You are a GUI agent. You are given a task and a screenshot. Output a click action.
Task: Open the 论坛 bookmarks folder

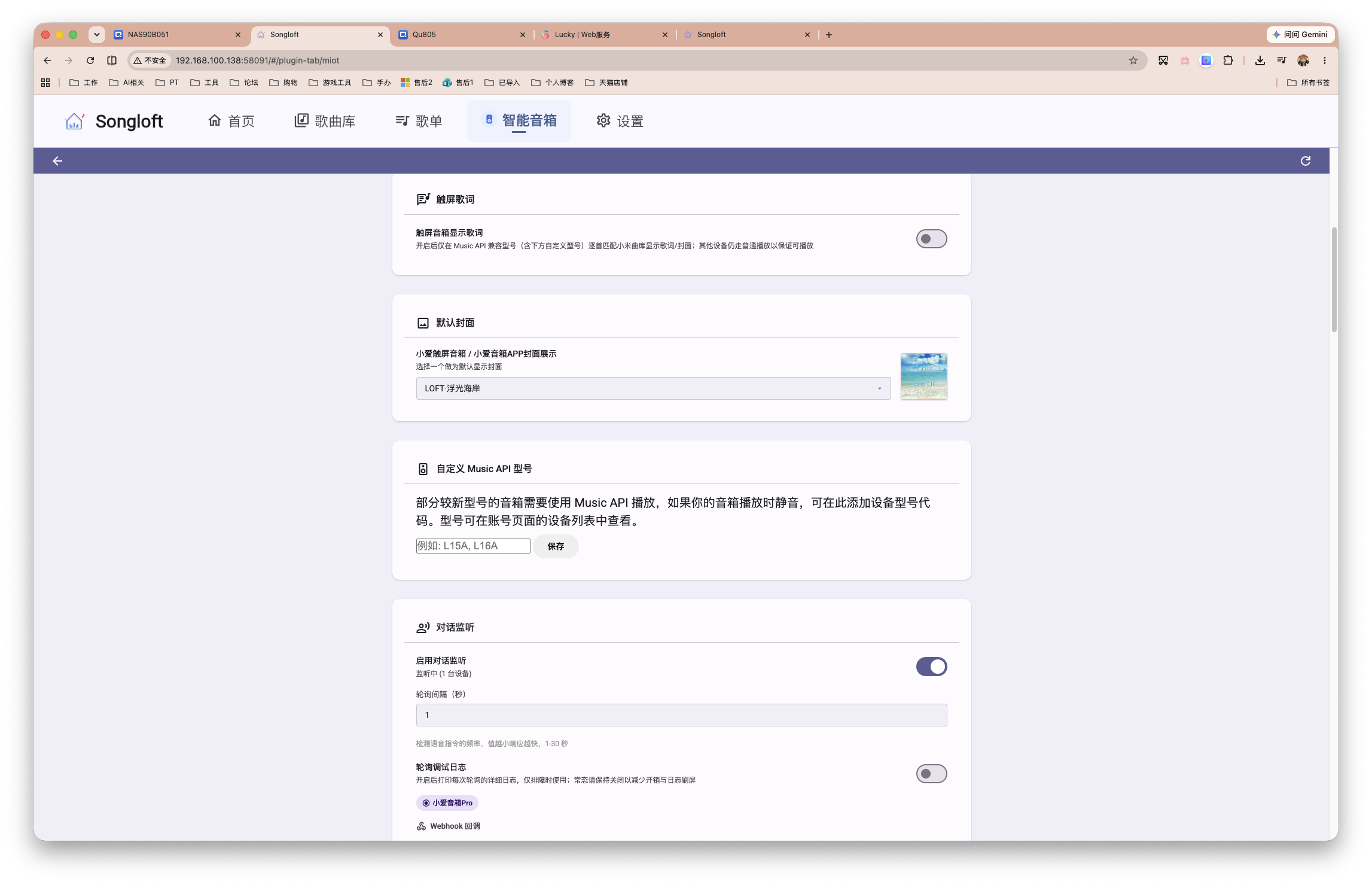click(244, 83)
